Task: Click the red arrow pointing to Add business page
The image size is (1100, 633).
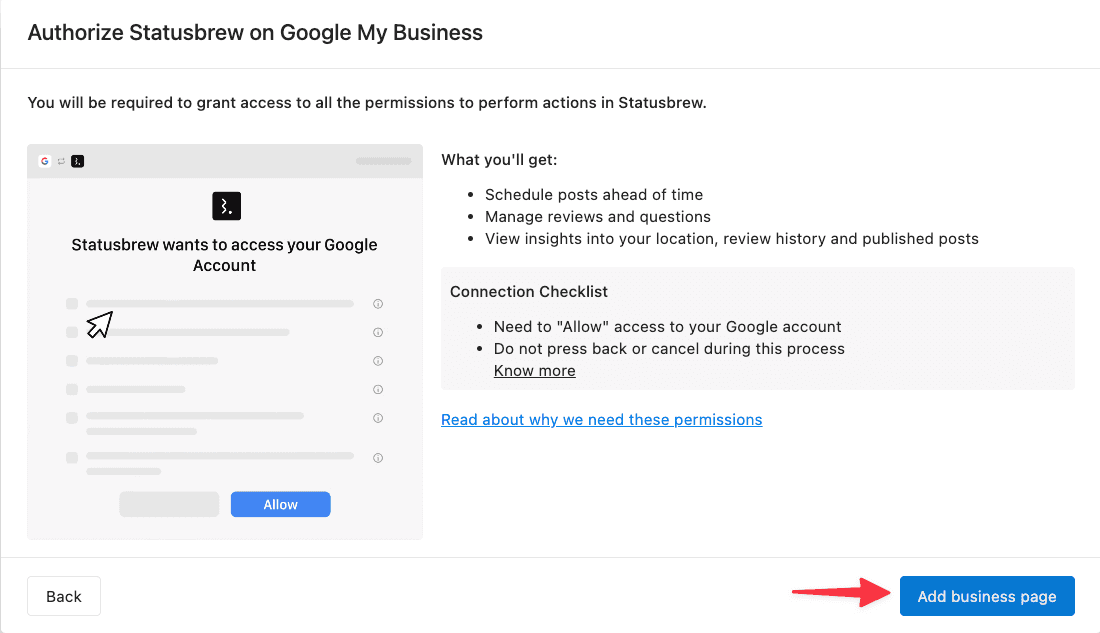Action: [841, 593]
